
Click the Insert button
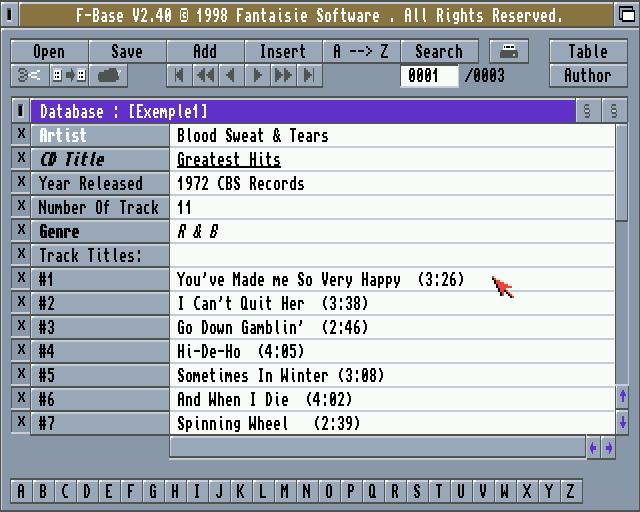coord(283,51)
